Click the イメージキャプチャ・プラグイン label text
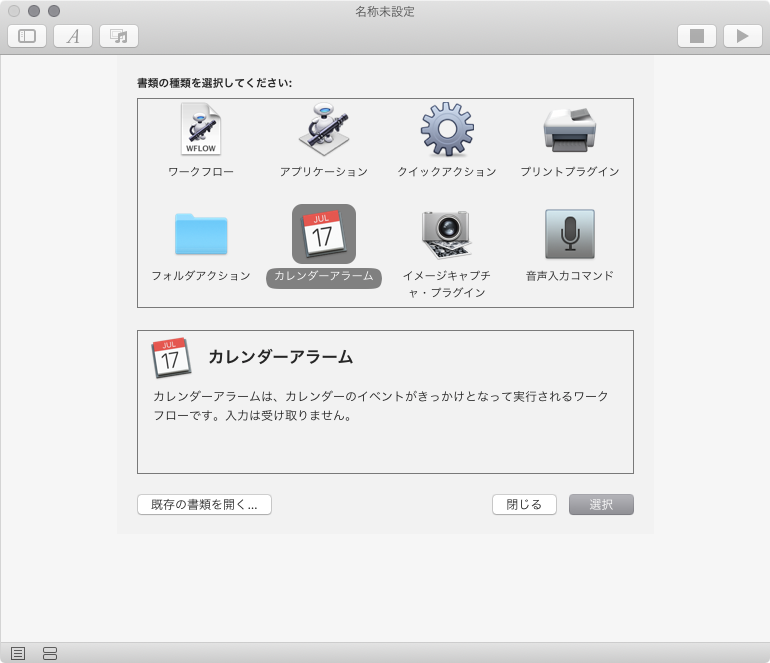The width and height of the screenshot is (770, 663). (447, 284)
